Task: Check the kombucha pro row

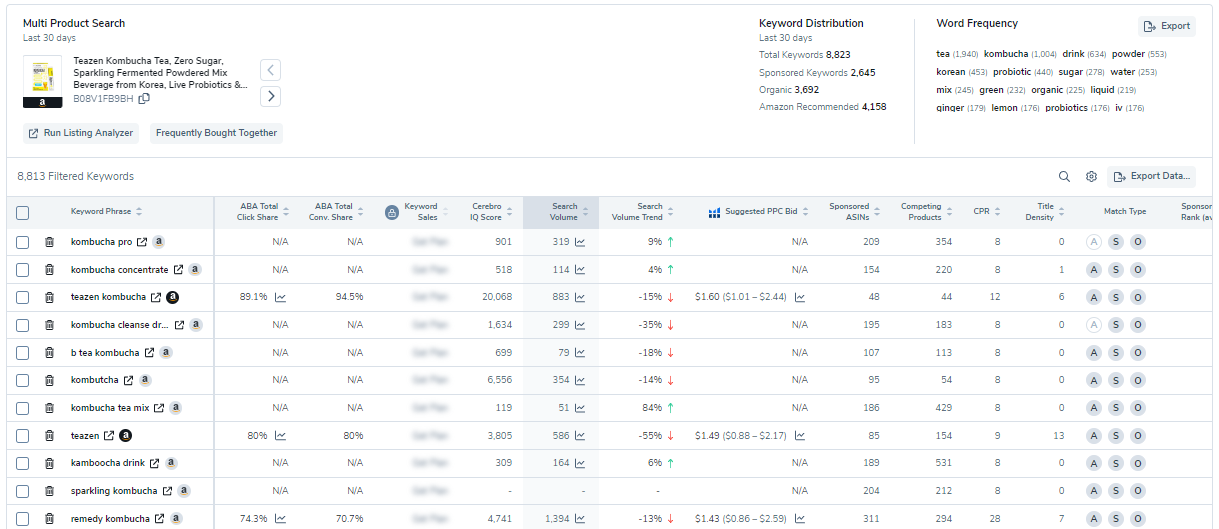Action: click(23, 242)
